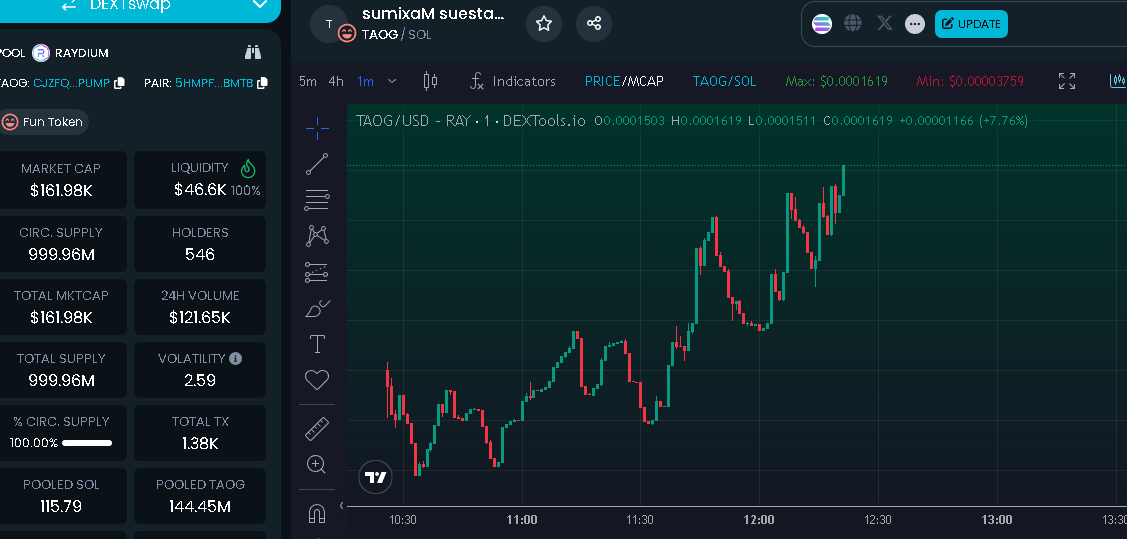Click the % CIRC. SUPPLY progress bar

pos(87,443)
